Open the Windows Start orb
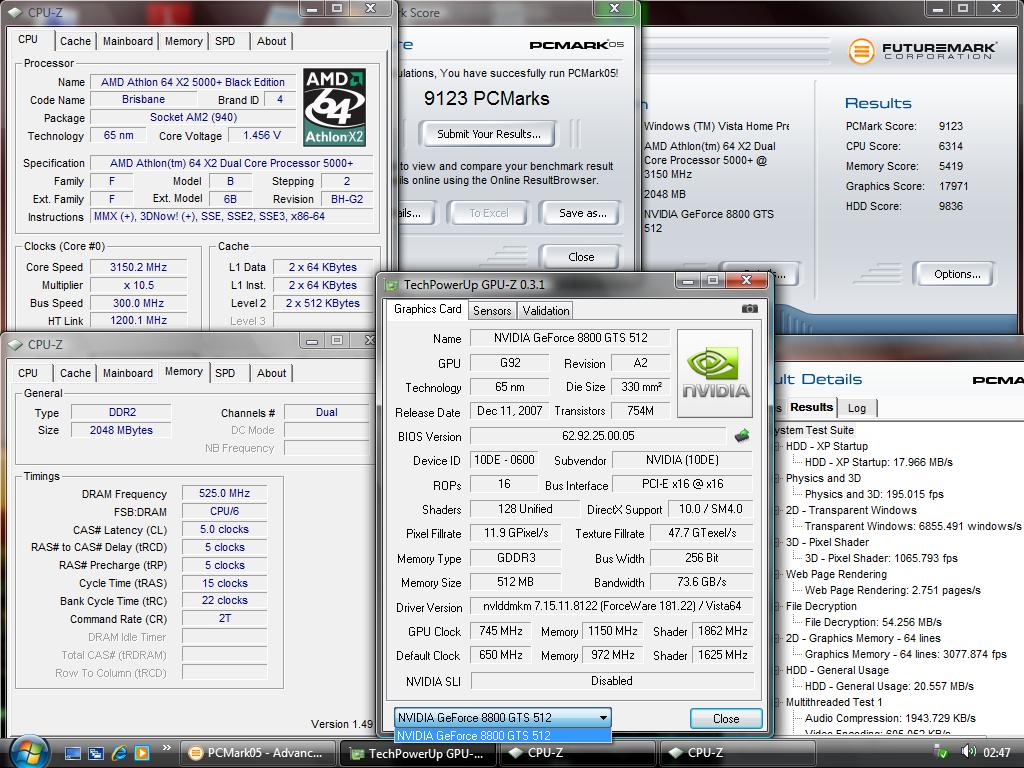 click(28, 752)
